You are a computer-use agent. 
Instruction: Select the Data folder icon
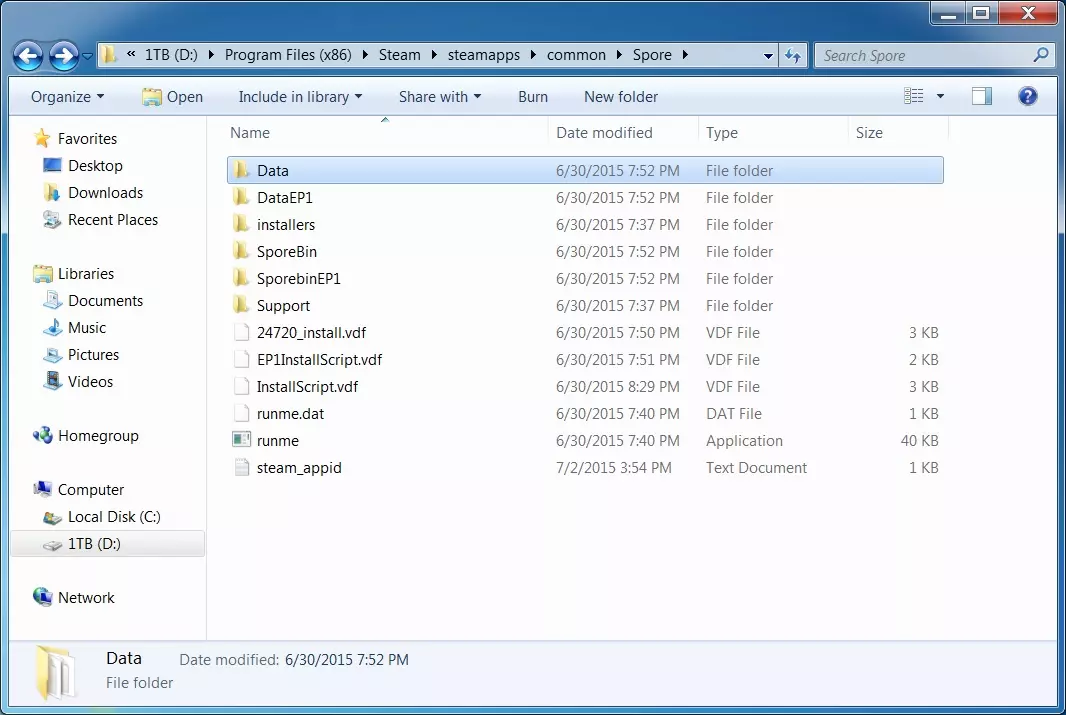[241, 170]
